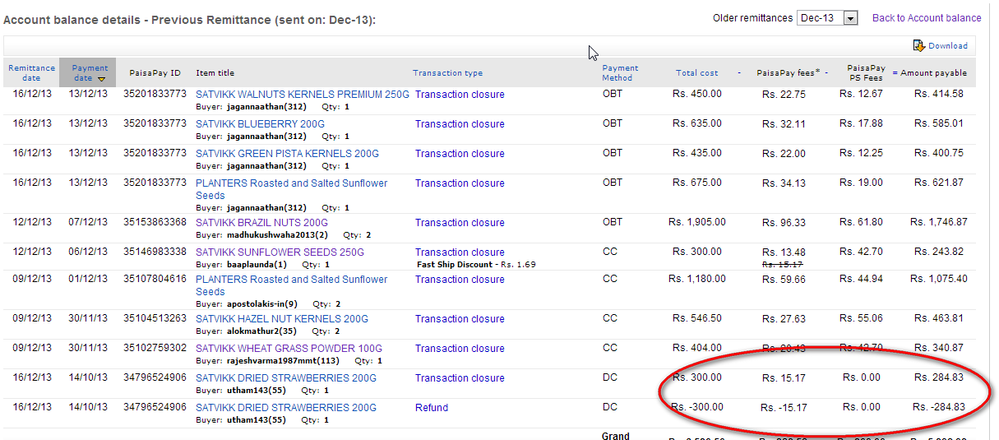Click amount payable Rs. 414.58
The image size is (999, 440).
(x=938, y=94)
